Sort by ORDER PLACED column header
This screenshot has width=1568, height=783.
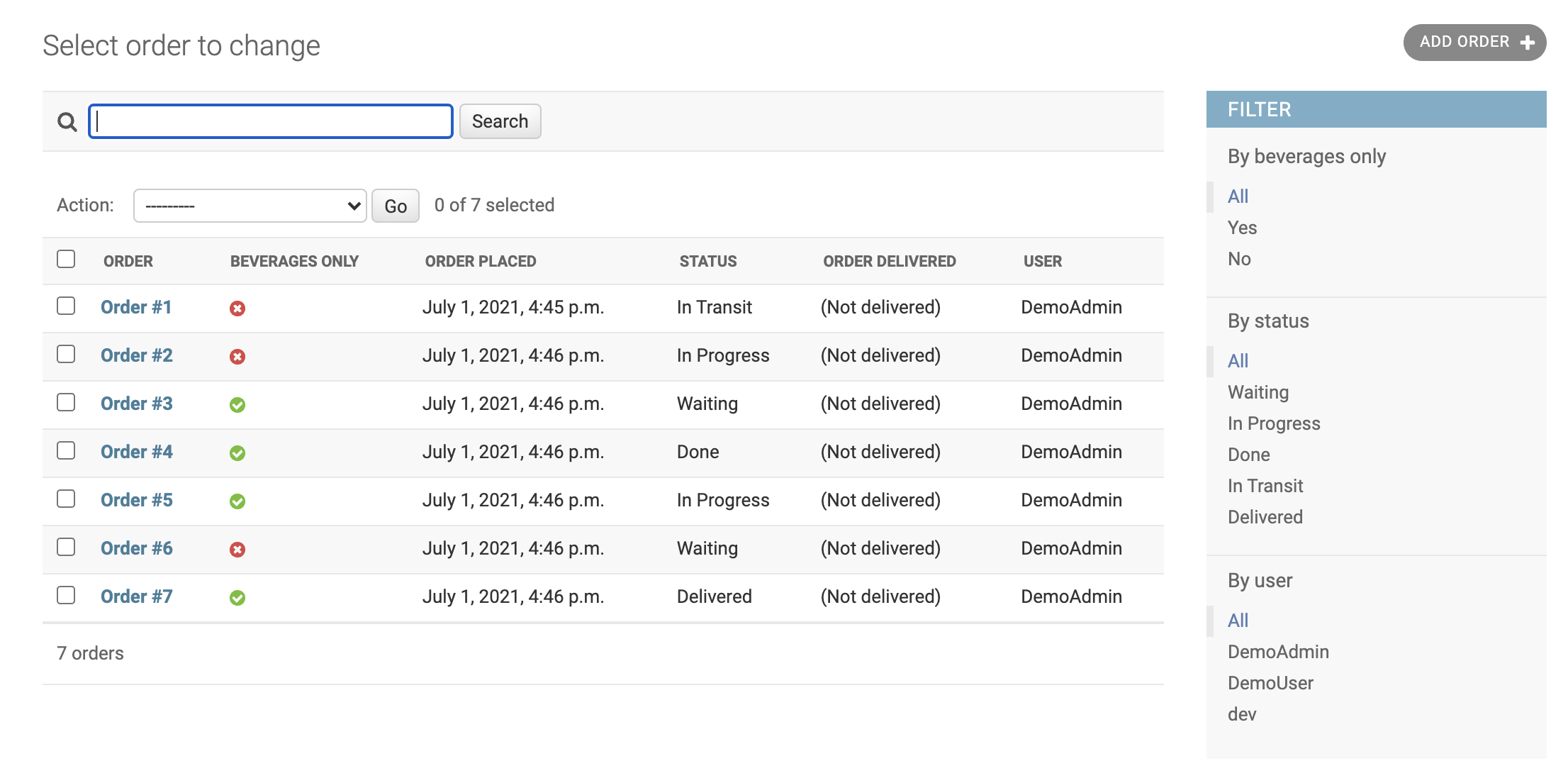tap(481, 261)
